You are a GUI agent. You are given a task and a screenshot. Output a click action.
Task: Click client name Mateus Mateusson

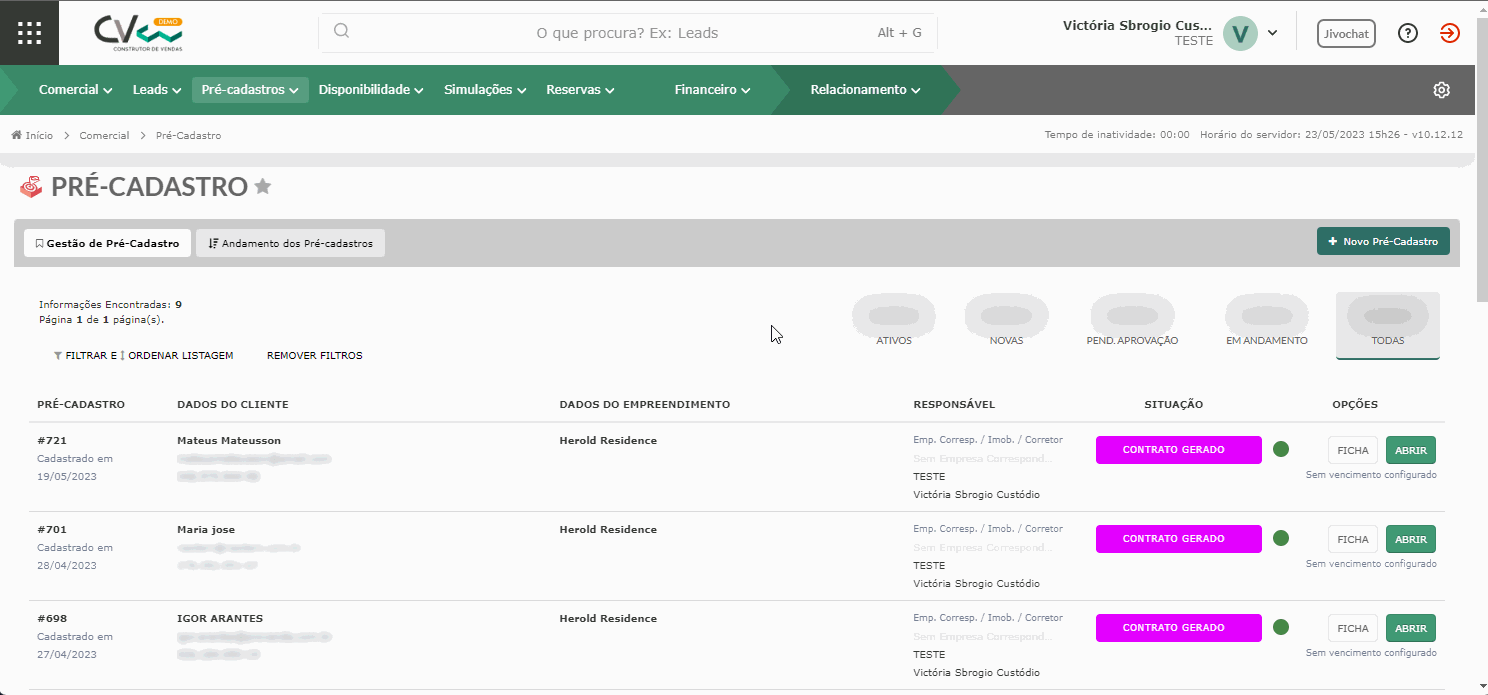[229, 440]
